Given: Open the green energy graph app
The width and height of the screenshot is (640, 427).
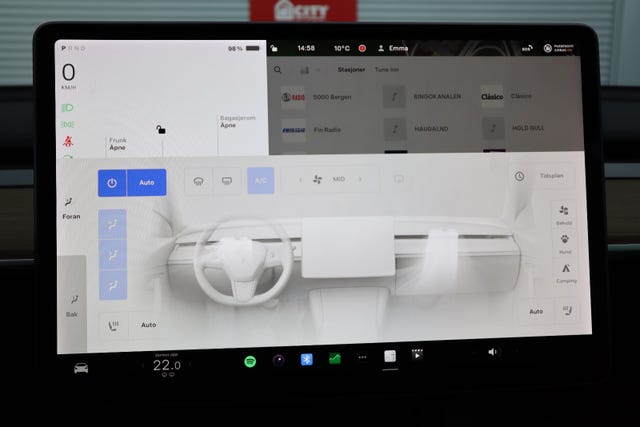Looking at the screenshot, I should tap(335, 358).
